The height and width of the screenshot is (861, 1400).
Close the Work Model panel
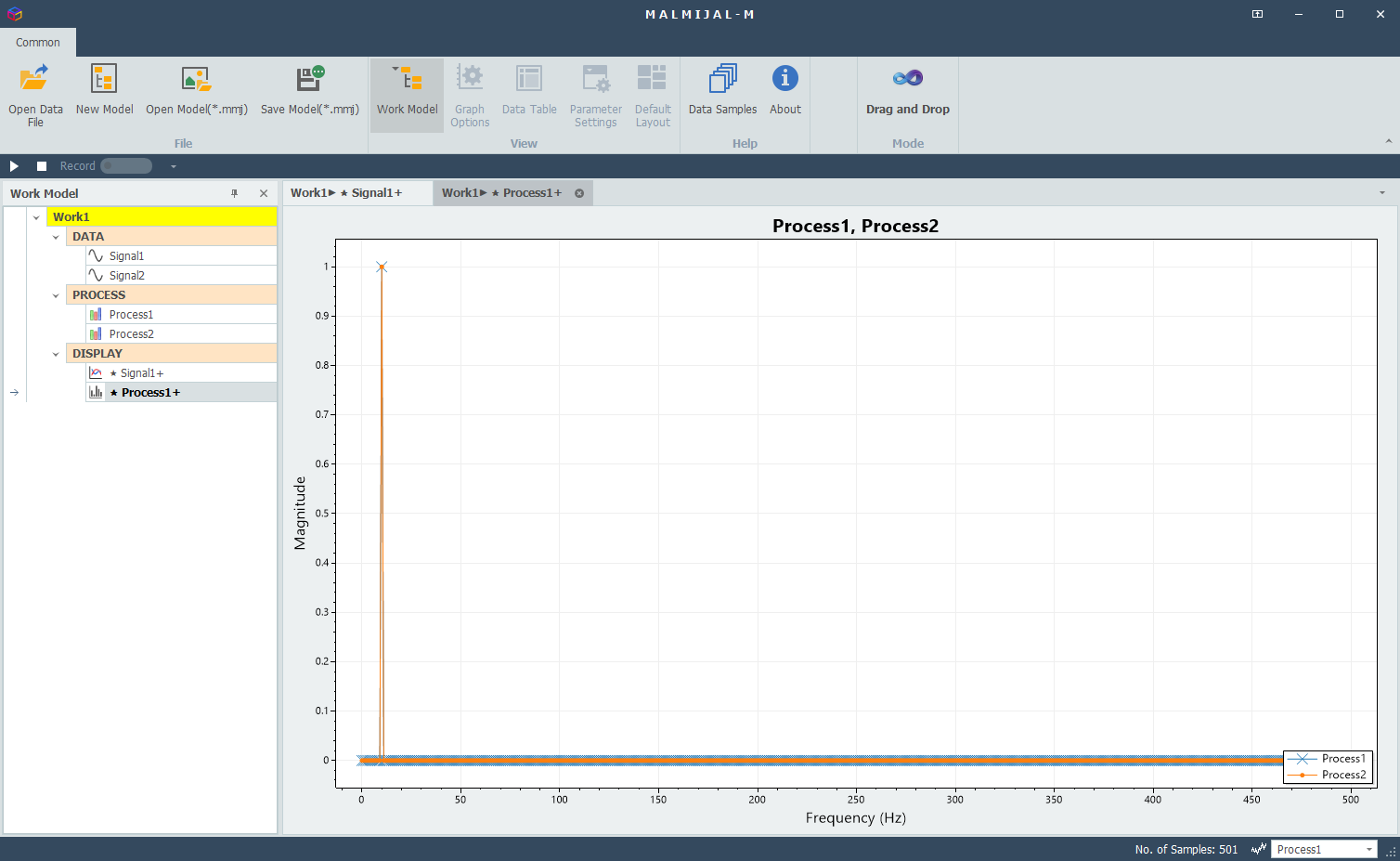click(264, 193)
